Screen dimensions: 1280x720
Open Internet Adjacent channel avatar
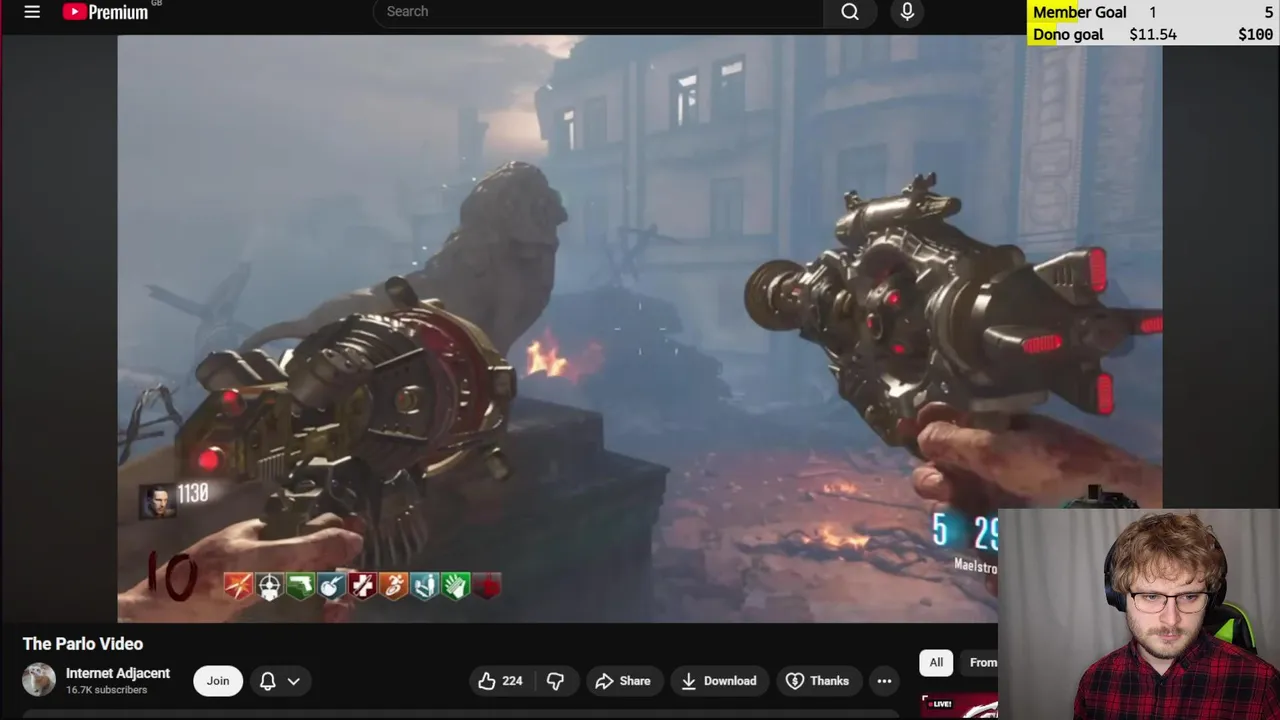pos(39,680)
